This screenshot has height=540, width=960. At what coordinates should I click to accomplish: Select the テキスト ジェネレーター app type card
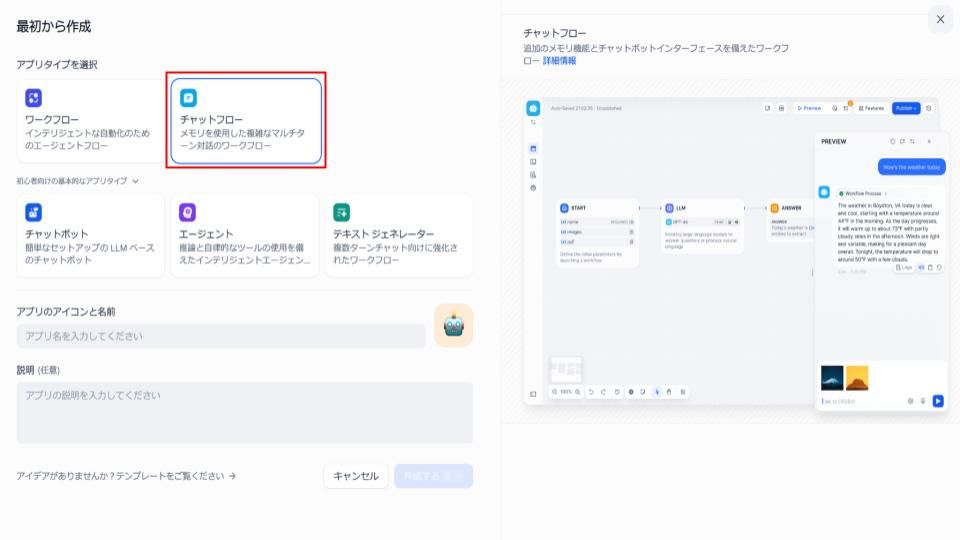click(x=398, y=236)
